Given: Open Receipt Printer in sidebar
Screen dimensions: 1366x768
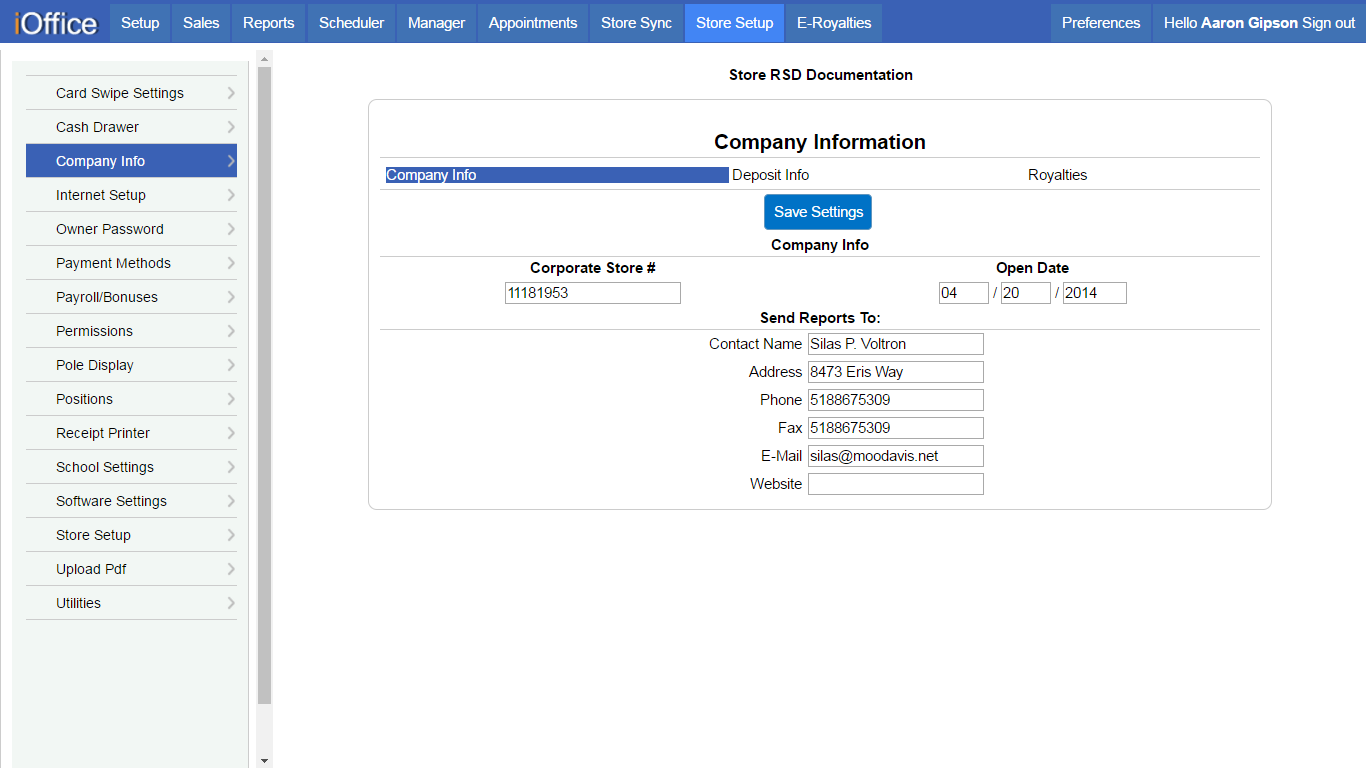Looking at the screenshot, I should tap(131, 433).
